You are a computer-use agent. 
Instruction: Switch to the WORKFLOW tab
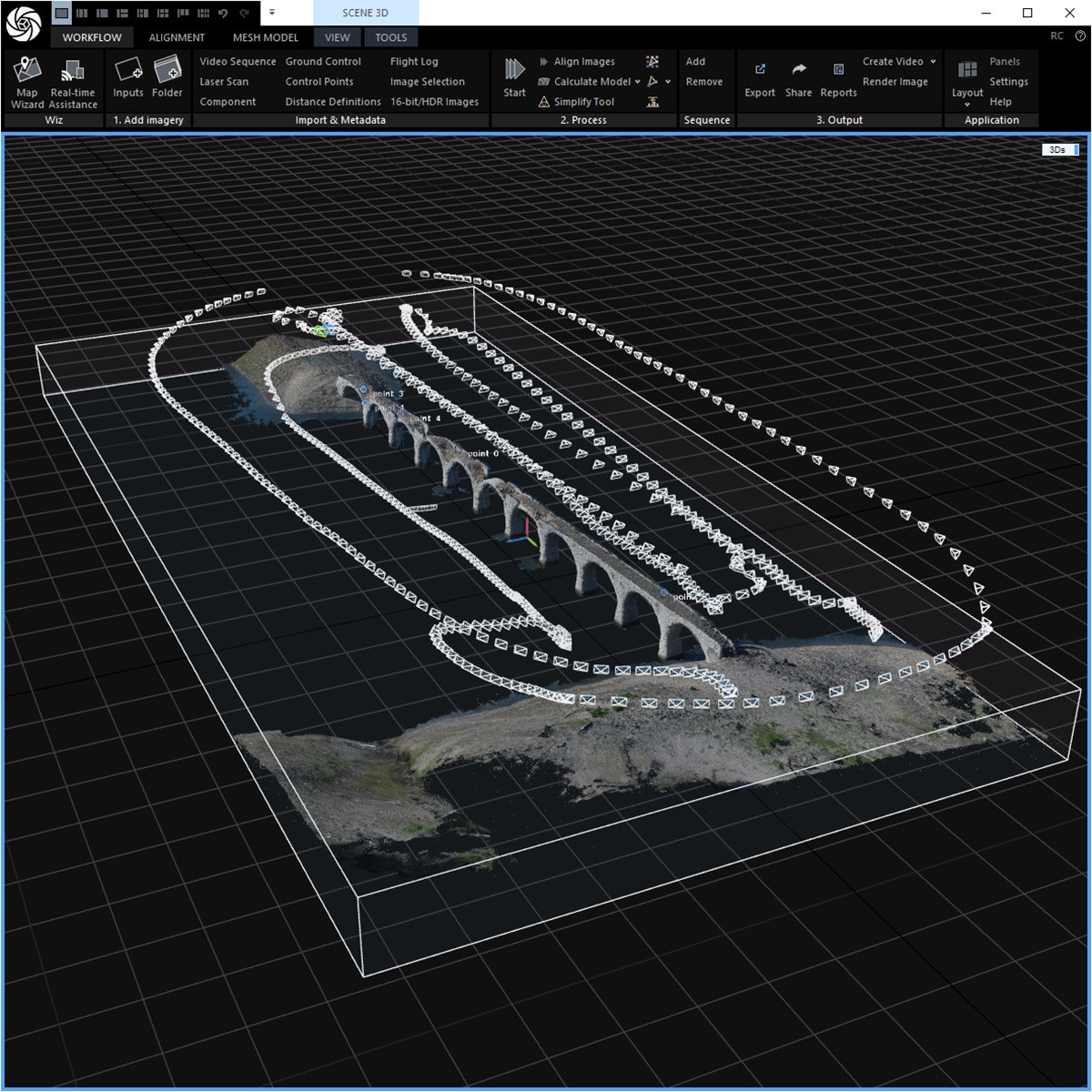92,37
